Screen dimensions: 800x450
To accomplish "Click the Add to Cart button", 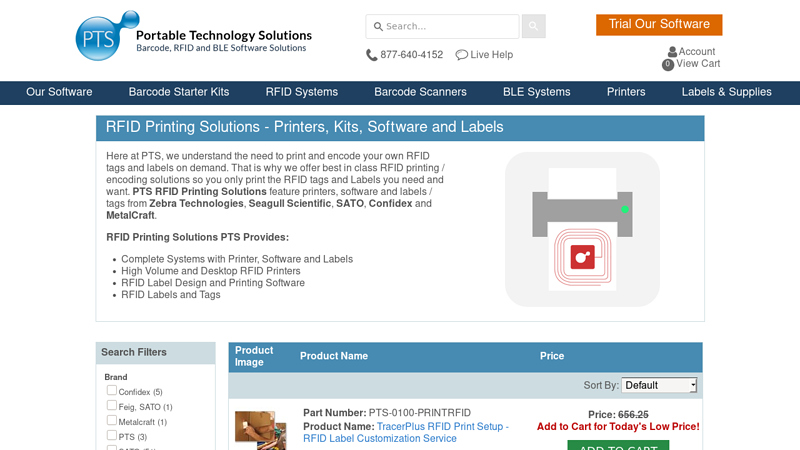I will coord(618,445).
